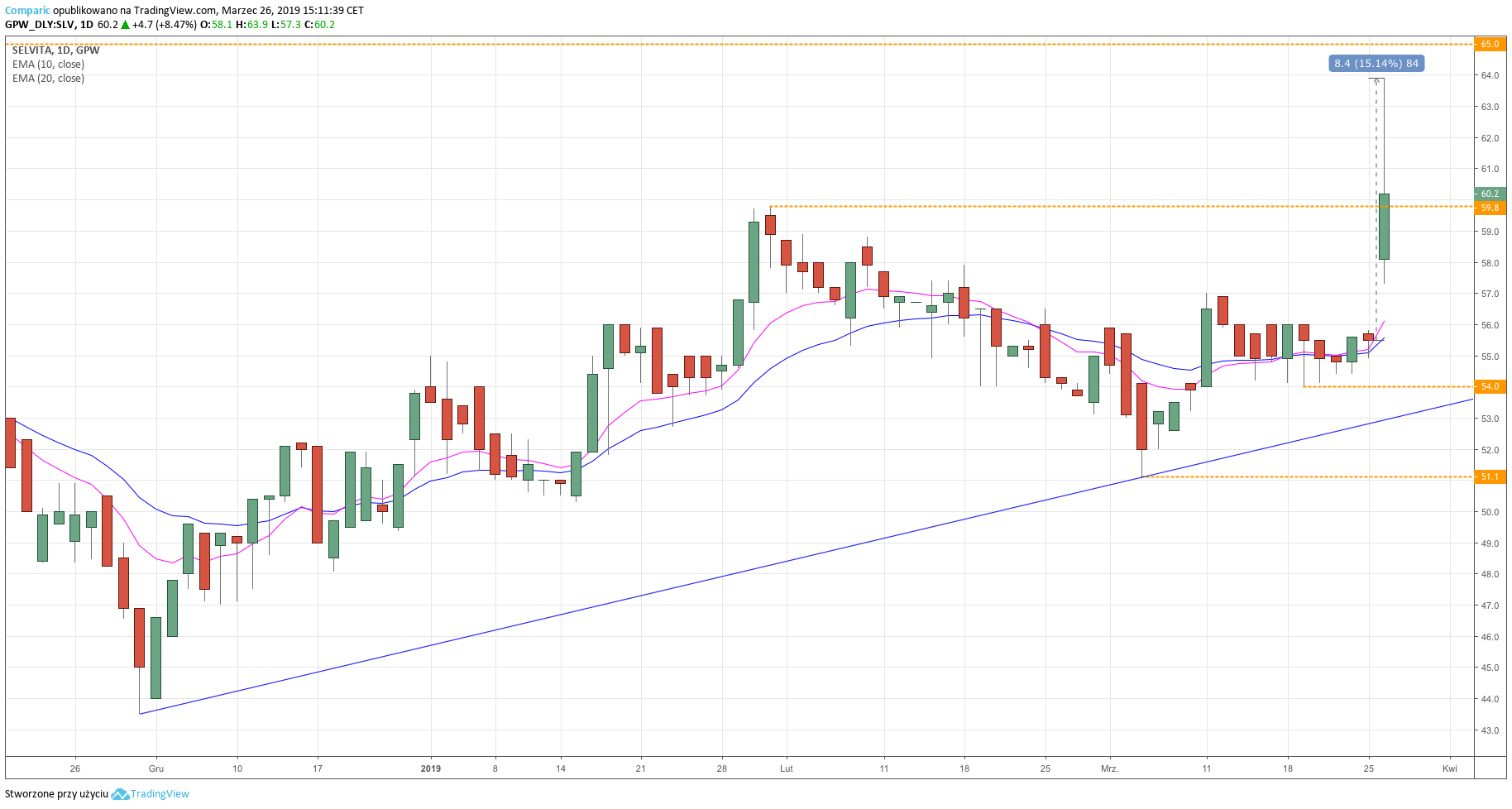Select the Mrz. month label on time axis

pos(1109,768)
